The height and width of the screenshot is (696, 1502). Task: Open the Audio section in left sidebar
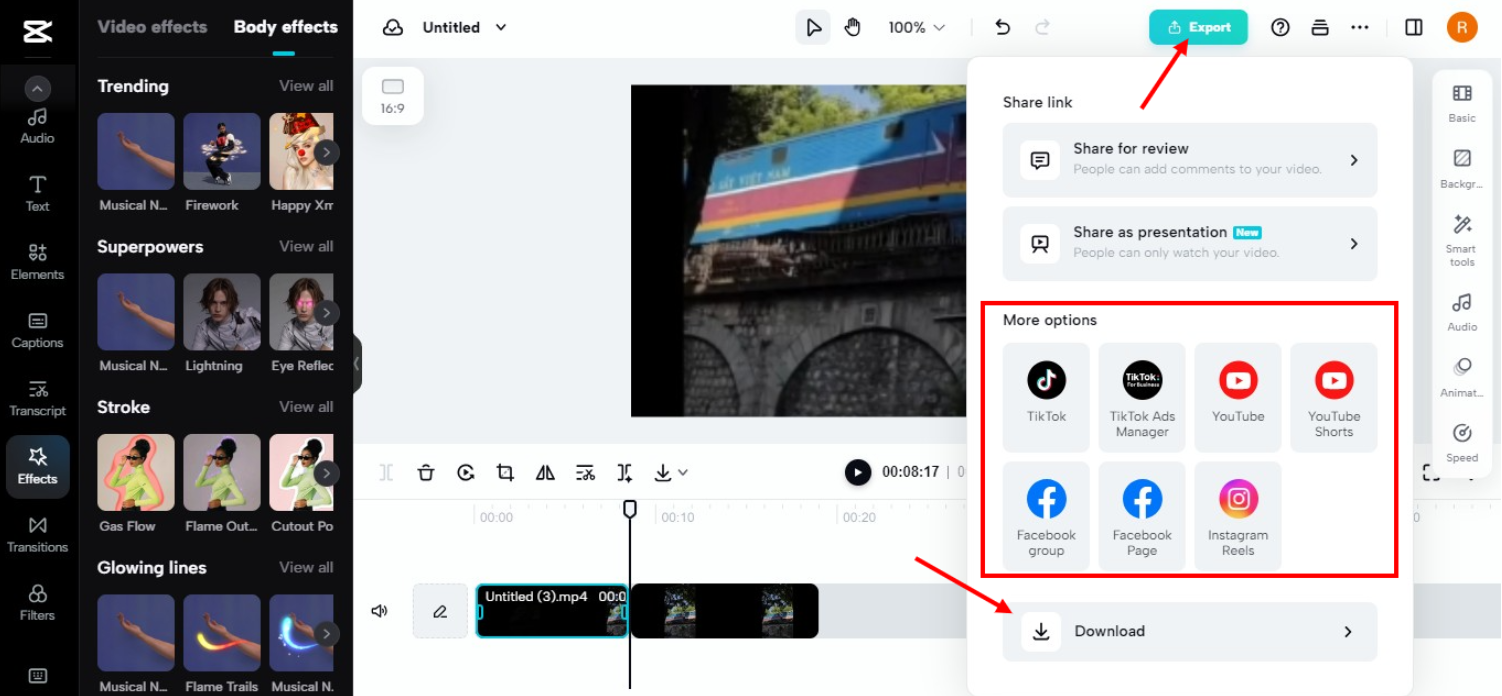(37, 126)
